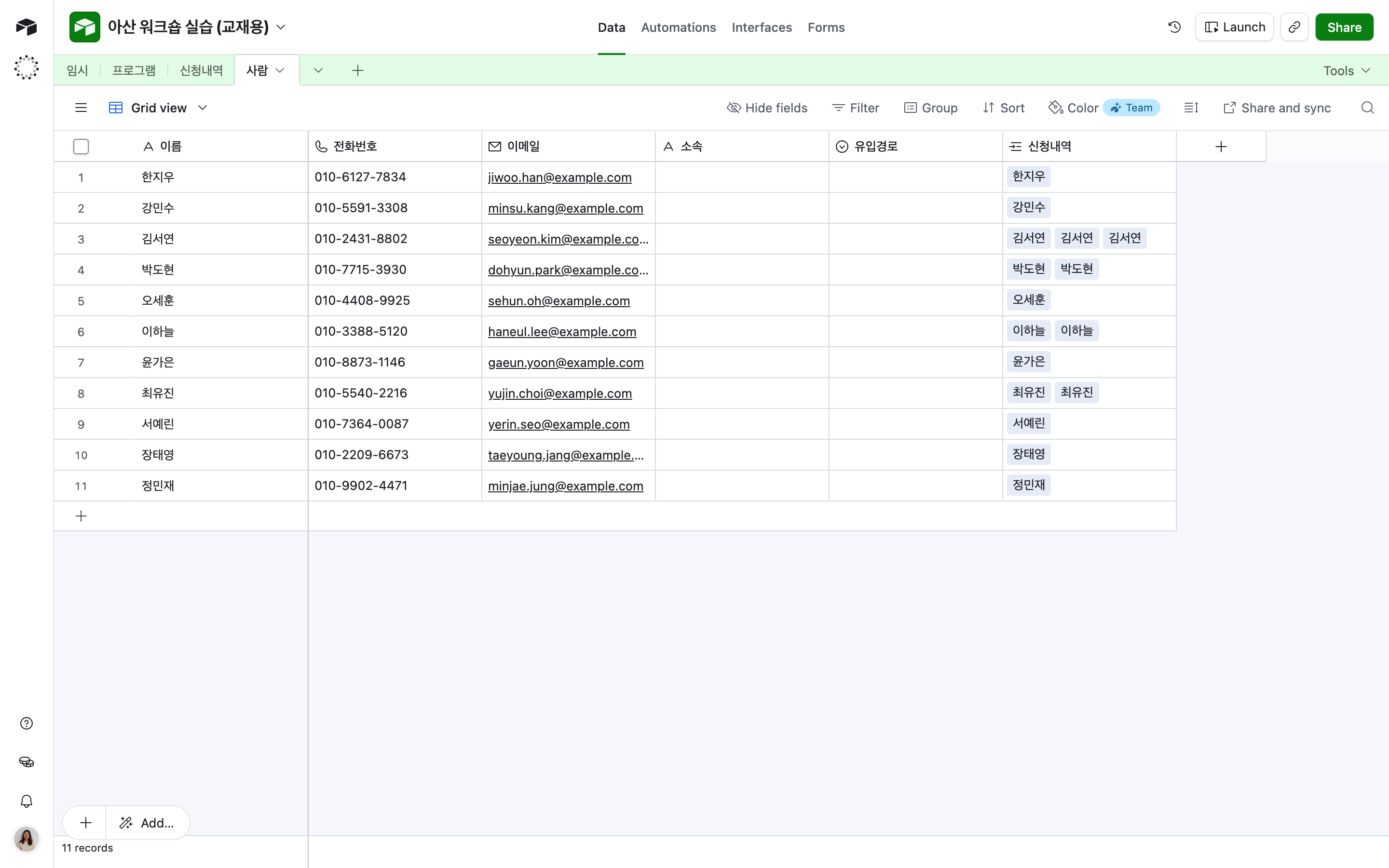
Task: Click the Launch button
Action: pyautogui.click(x=1234, y=27)
